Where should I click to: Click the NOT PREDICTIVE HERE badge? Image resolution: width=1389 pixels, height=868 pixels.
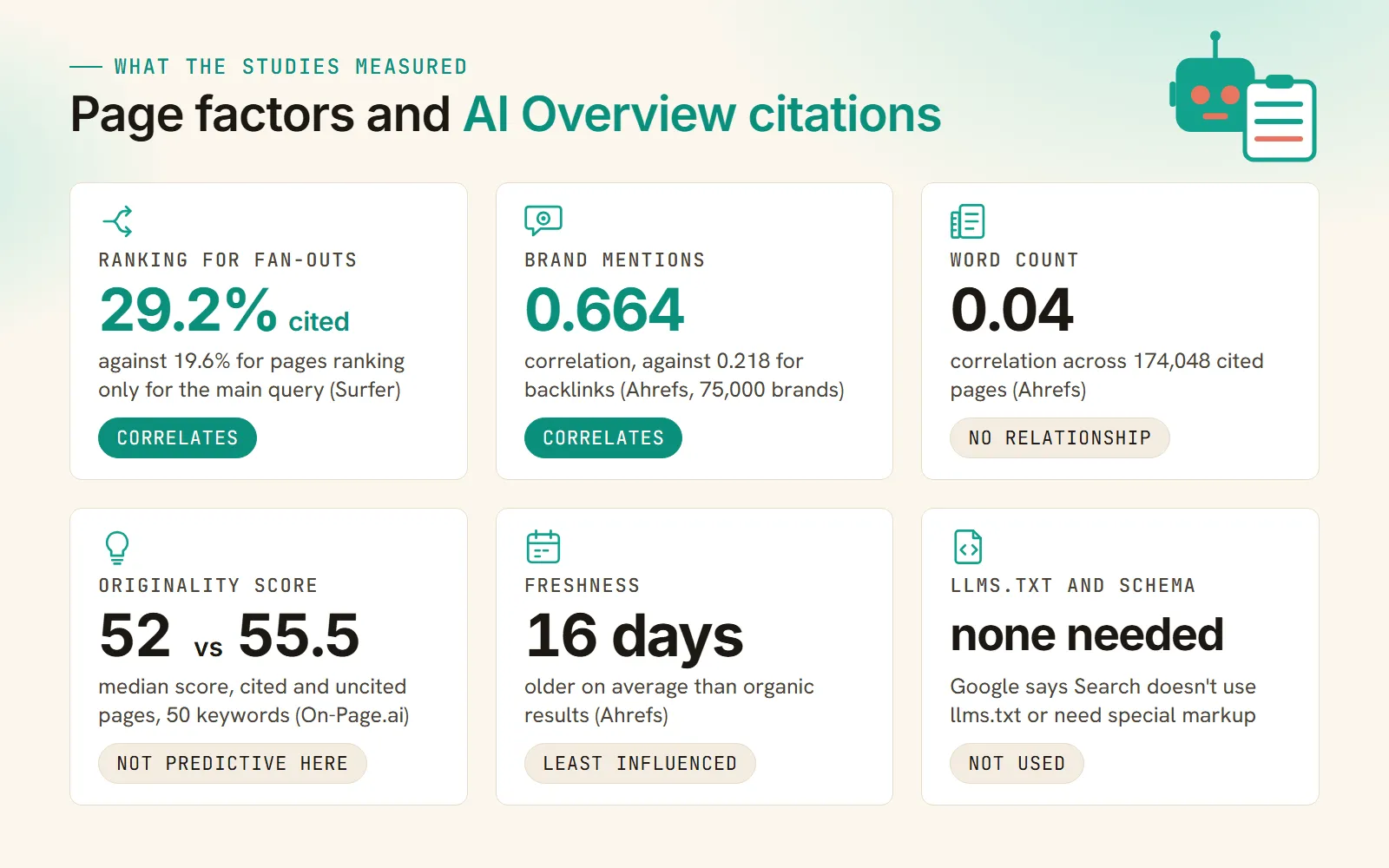pos(233,763)
